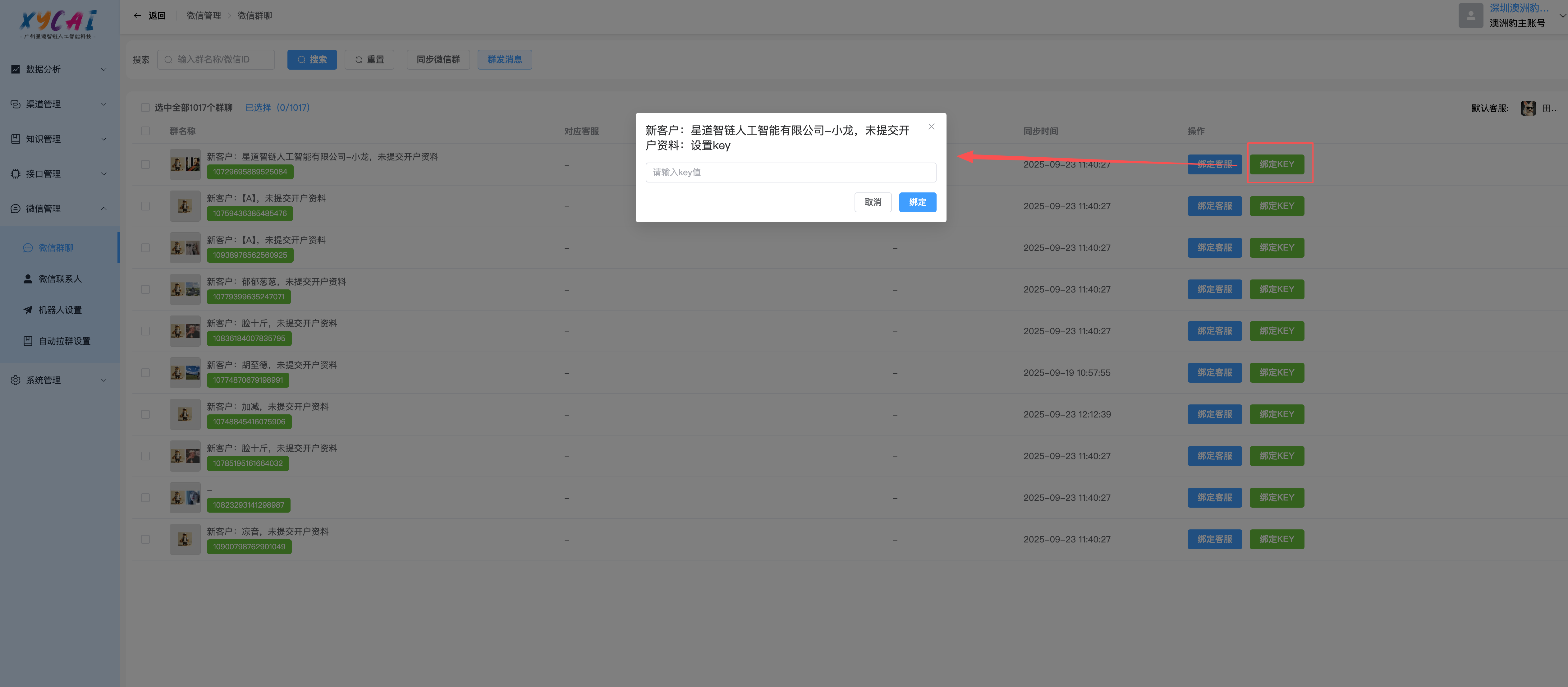Select the checkbox for the 凉音 group
1568x687 pixels.
click(145, 540)
